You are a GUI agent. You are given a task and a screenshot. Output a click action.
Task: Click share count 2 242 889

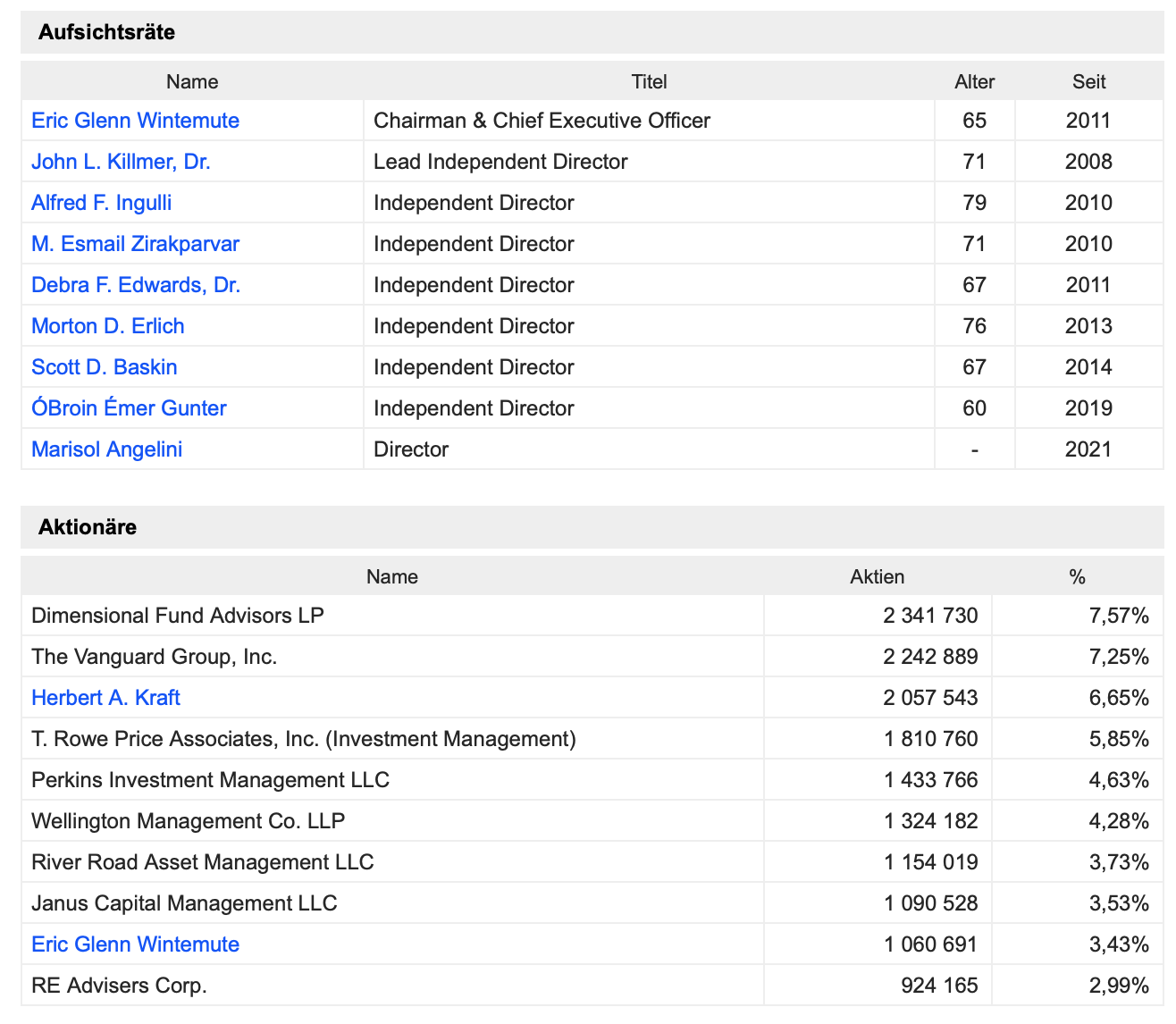930,657
